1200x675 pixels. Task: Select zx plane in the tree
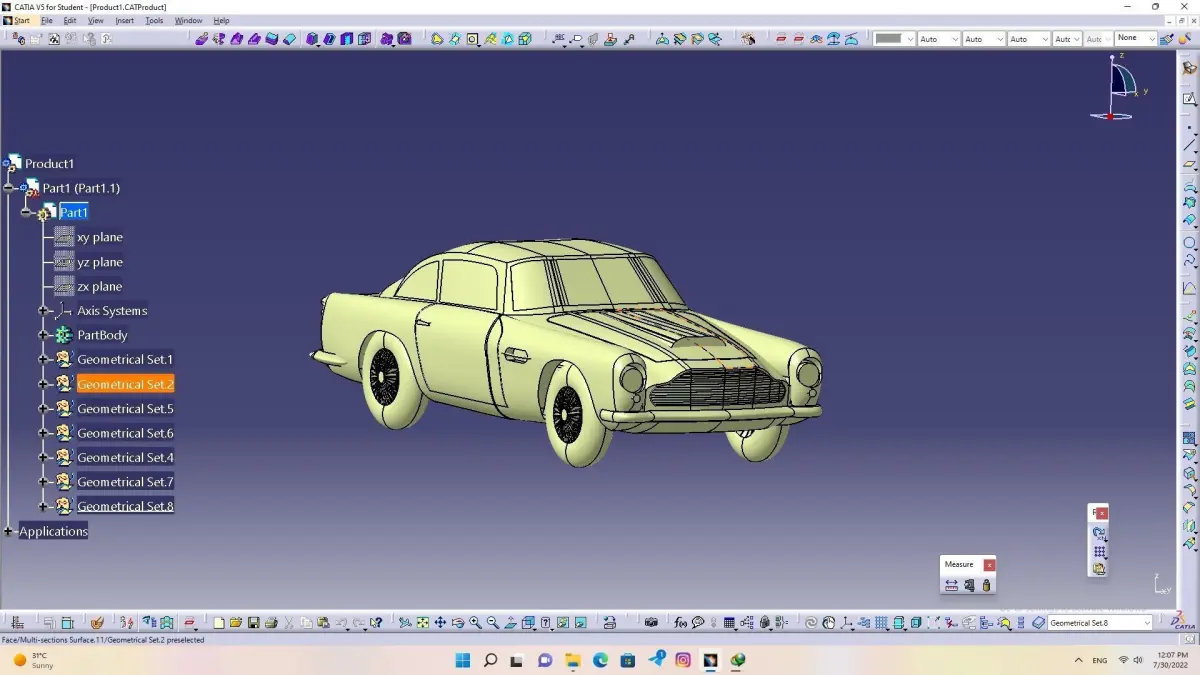[x=100, y=286]
